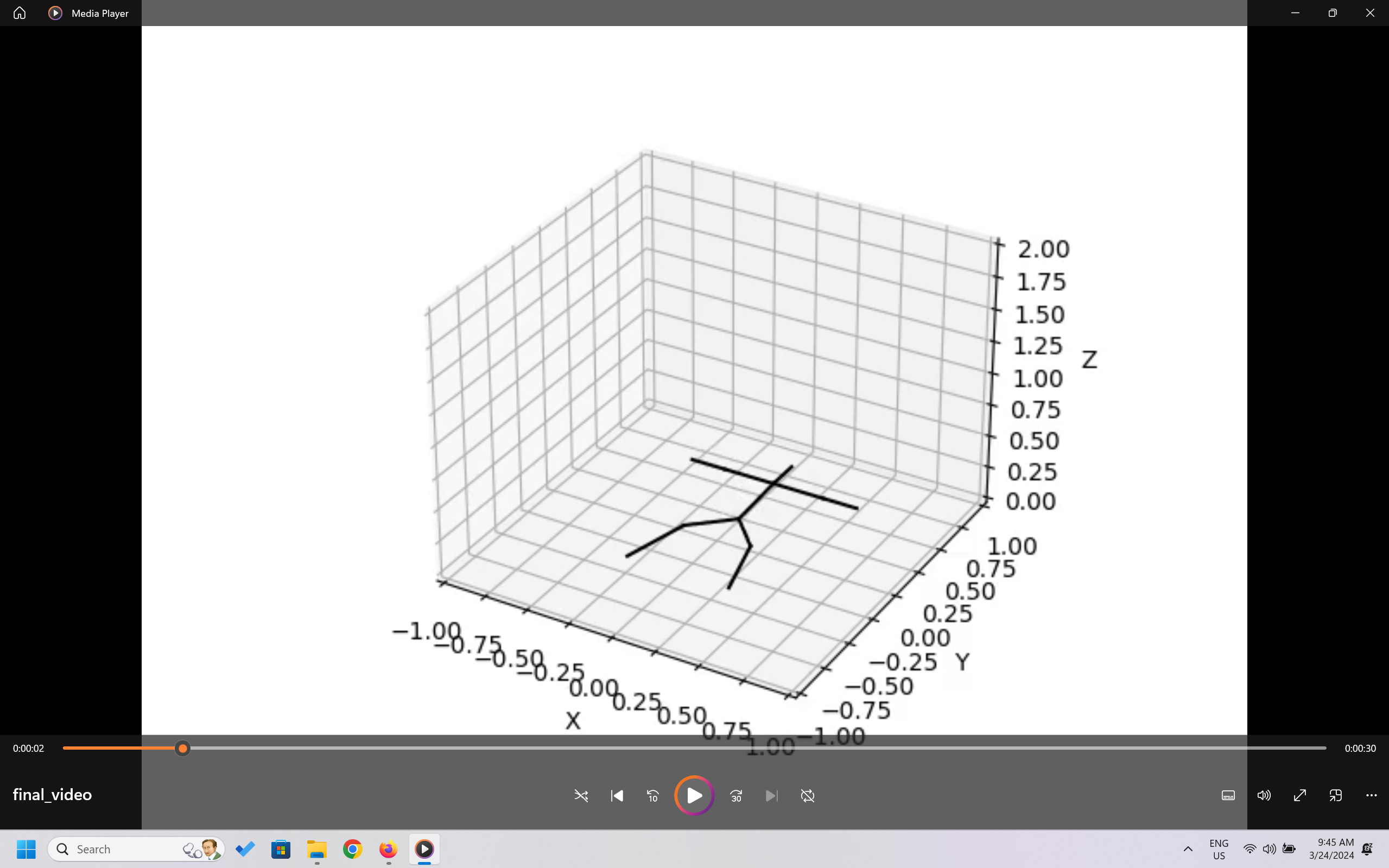
Task: Open the more options menu
Action: click(1372, 796)
